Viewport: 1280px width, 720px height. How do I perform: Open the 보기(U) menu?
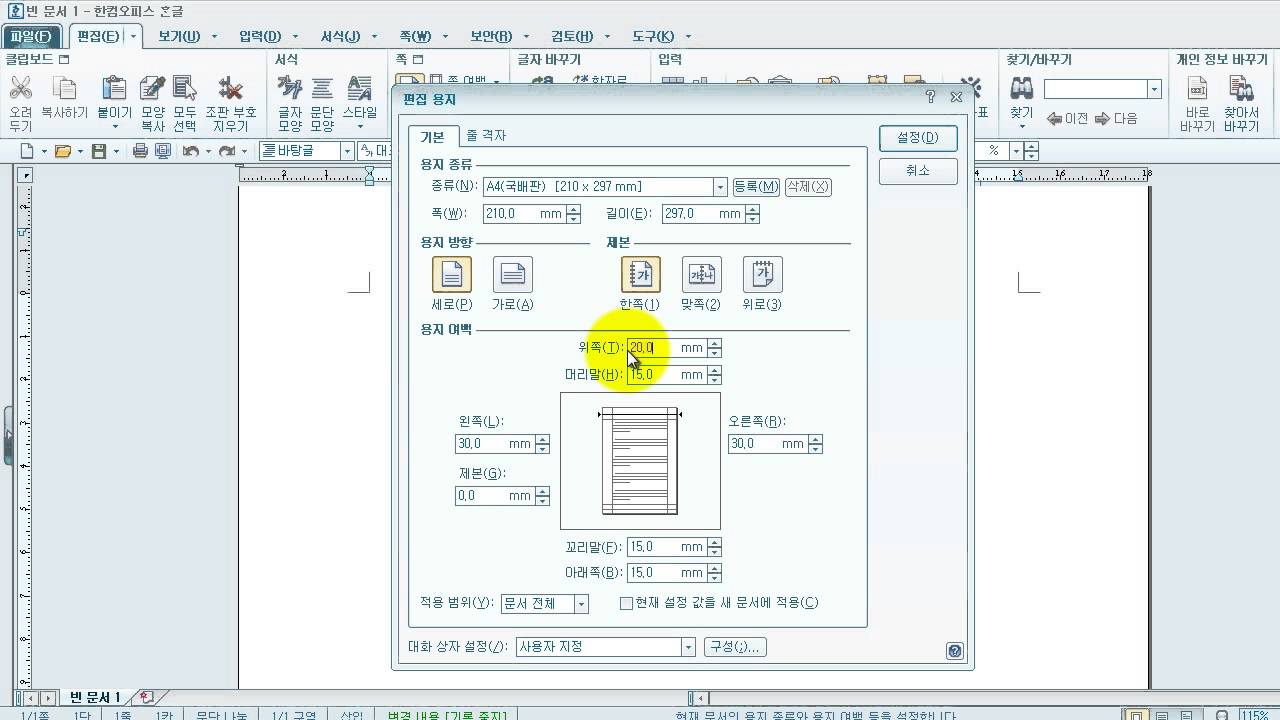(179, 36)
